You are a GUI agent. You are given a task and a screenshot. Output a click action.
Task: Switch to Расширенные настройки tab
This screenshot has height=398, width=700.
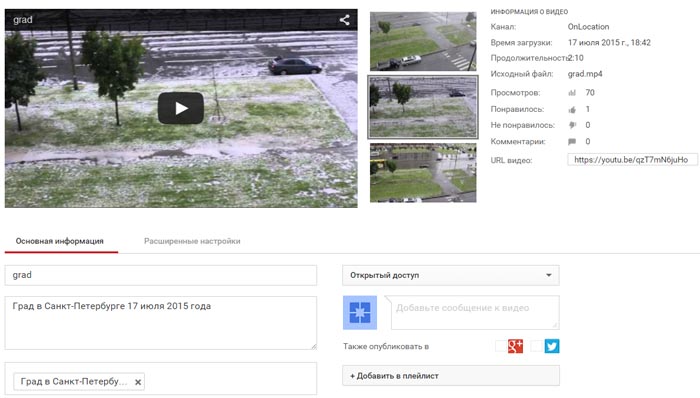pyautogui.click(x=192, y=241)
